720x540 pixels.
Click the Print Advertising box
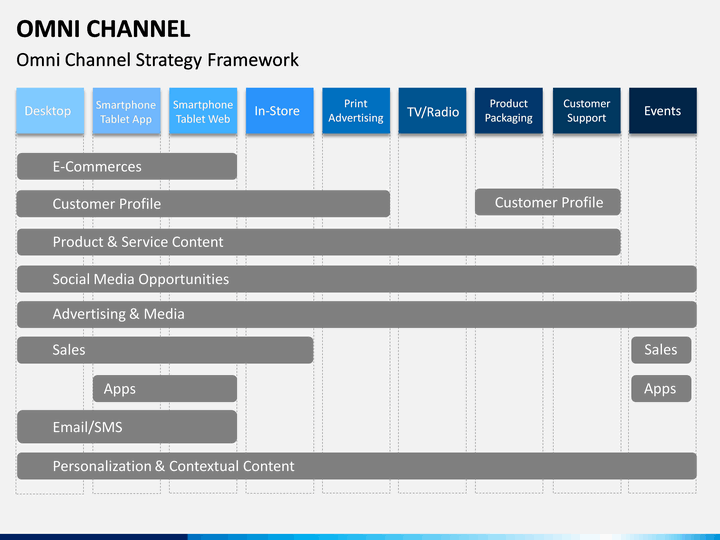356,111
